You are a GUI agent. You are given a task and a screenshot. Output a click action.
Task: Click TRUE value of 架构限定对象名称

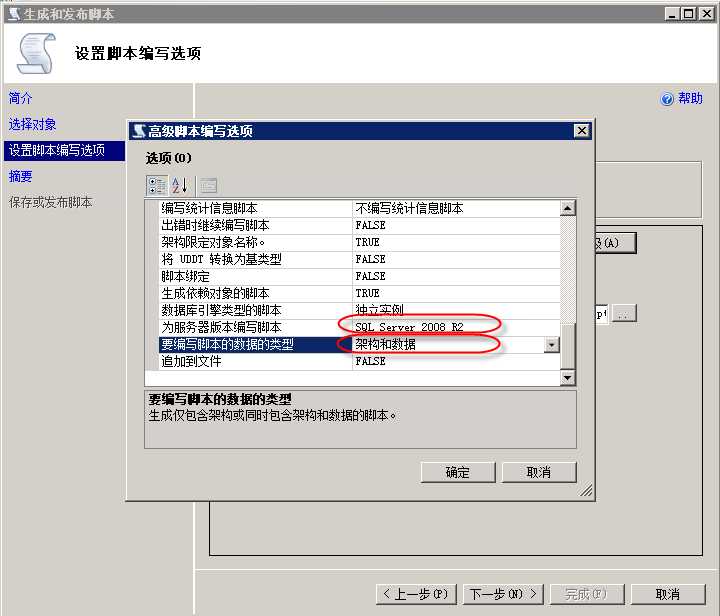(x=456, y=242)
